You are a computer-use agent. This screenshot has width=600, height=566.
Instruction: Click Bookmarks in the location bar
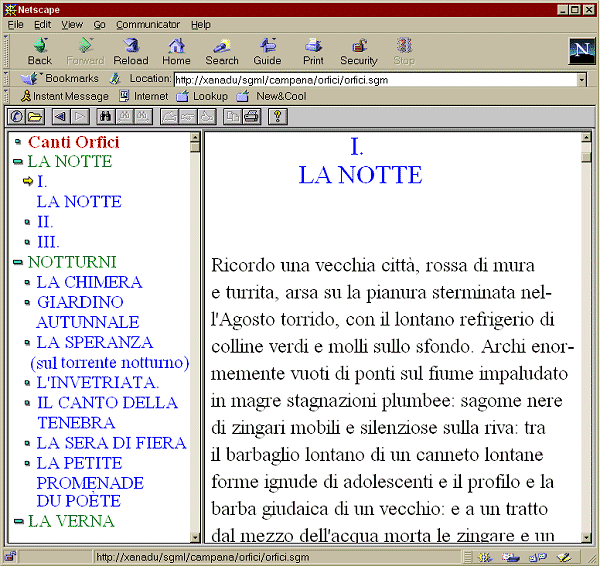click(x=71, y=78)
